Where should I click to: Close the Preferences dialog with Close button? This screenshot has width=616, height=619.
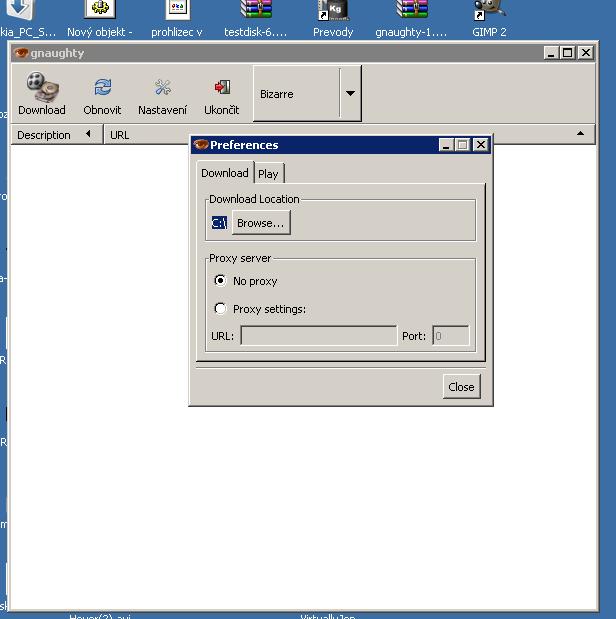pyautogui.click(x=461, y=387)
